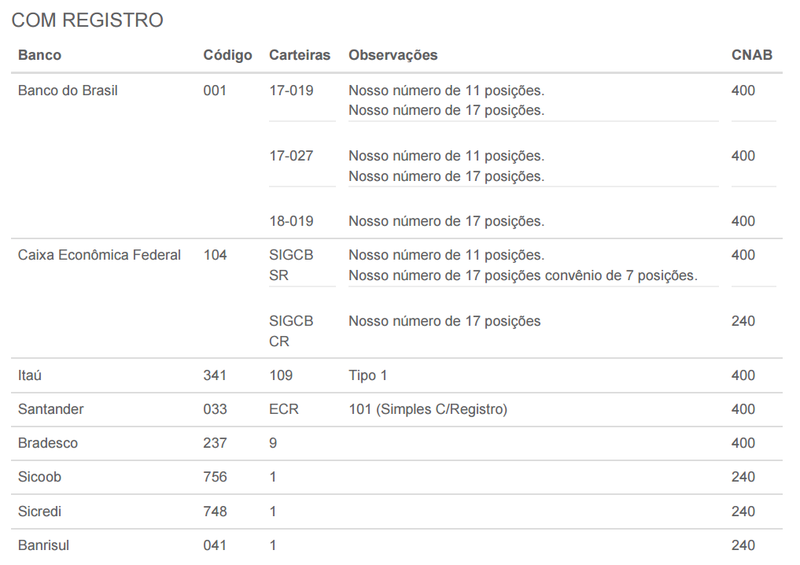800x565 pixels.
Task: Click the Caixa Econômica Federal row name
Action: click(x=99, y=255)
